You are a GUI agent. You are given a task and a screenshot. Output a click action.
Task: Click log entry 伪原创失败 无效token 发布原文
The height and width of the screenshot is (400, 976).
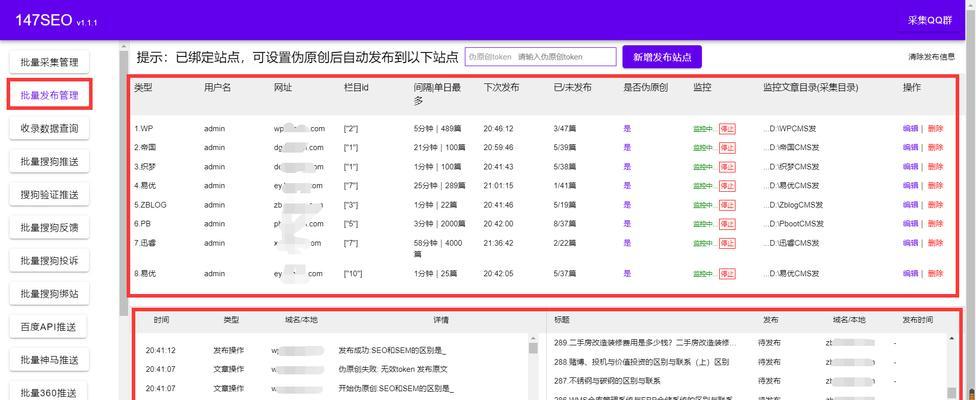pyautogui.click(x=393, y=369)
